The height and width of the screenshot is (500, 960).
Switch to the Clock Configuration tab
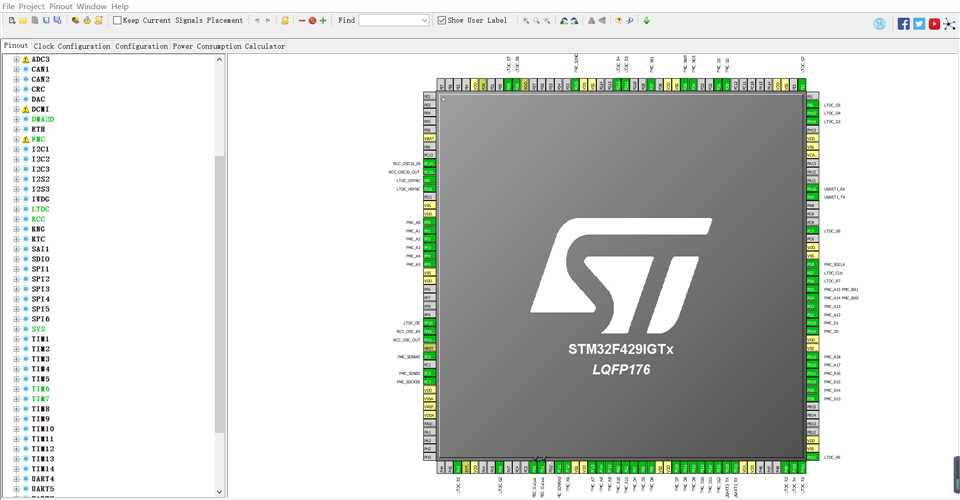(x=72, y=46)
